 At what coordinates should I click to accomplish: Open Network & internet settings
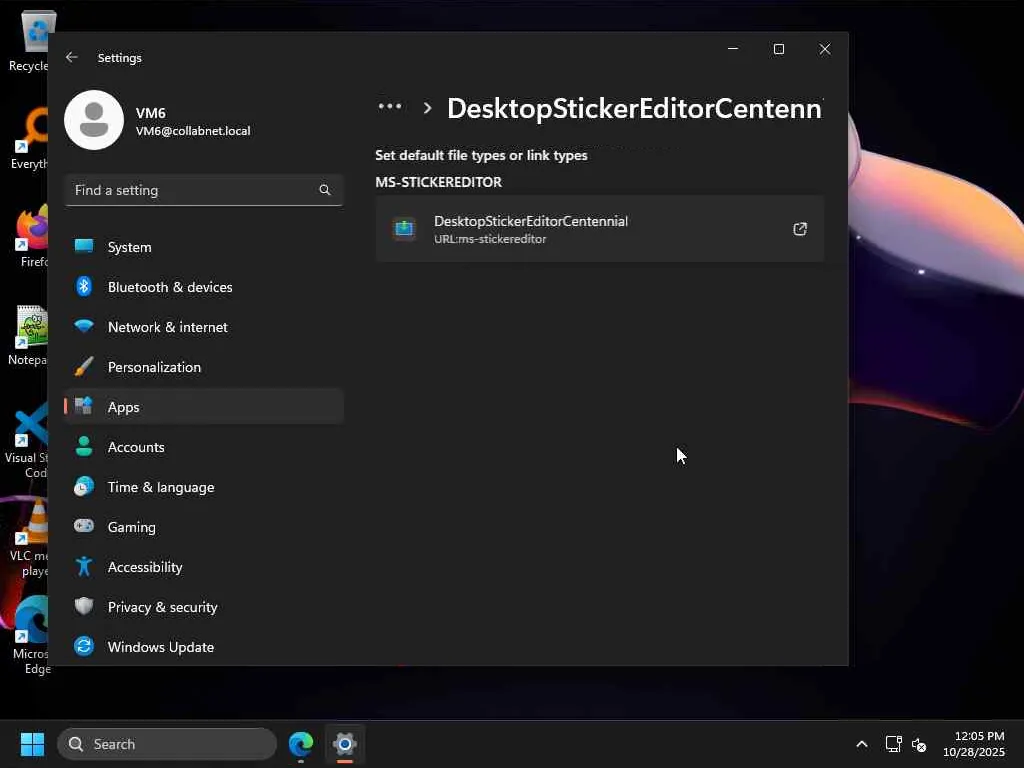click(204, 327)
